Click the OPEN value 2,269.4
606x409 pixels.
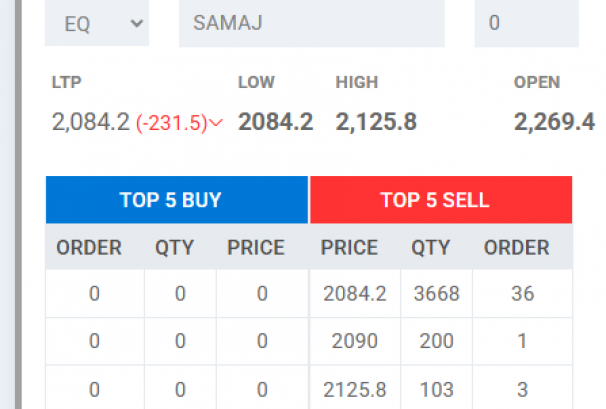554,123
